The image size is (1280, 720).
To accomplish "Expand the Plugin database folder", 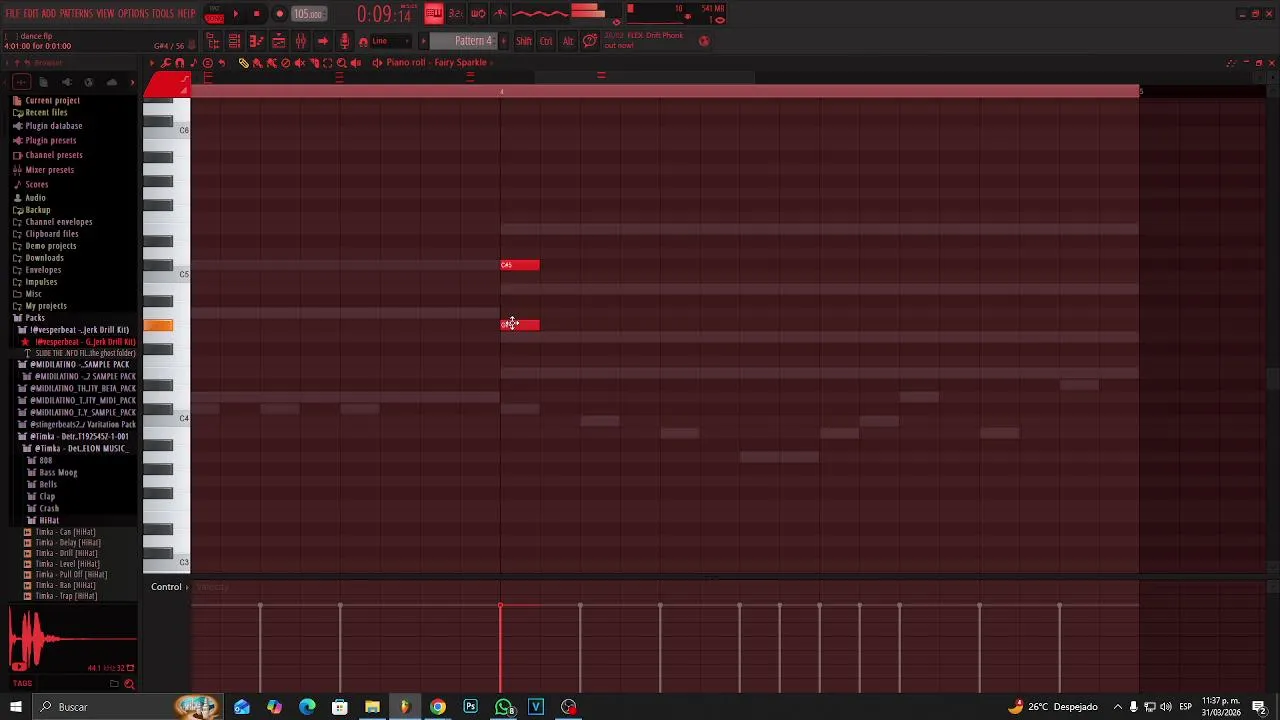I will pyautogui.click(x=53, y=126).
